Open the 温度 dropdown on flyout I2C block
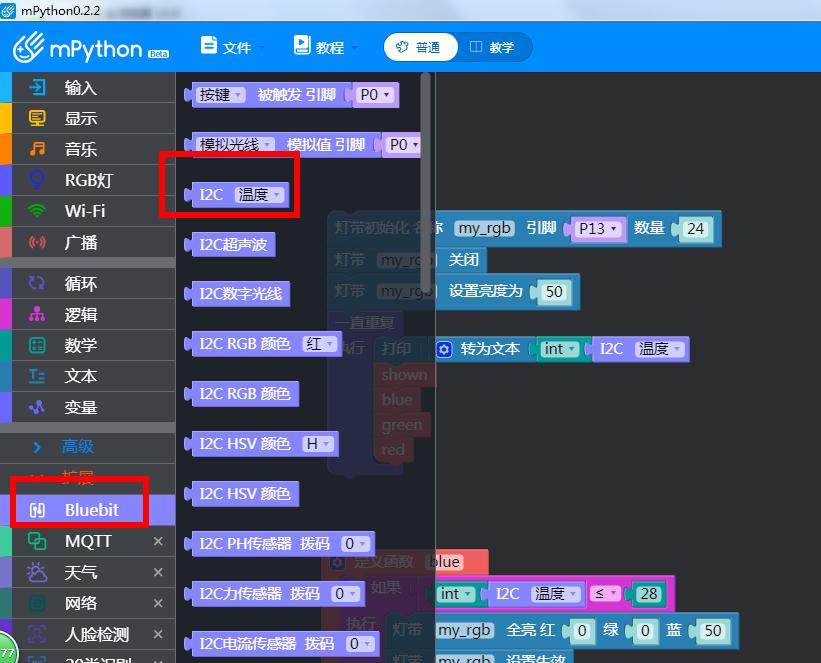821x663 pixels. point(260,195)
